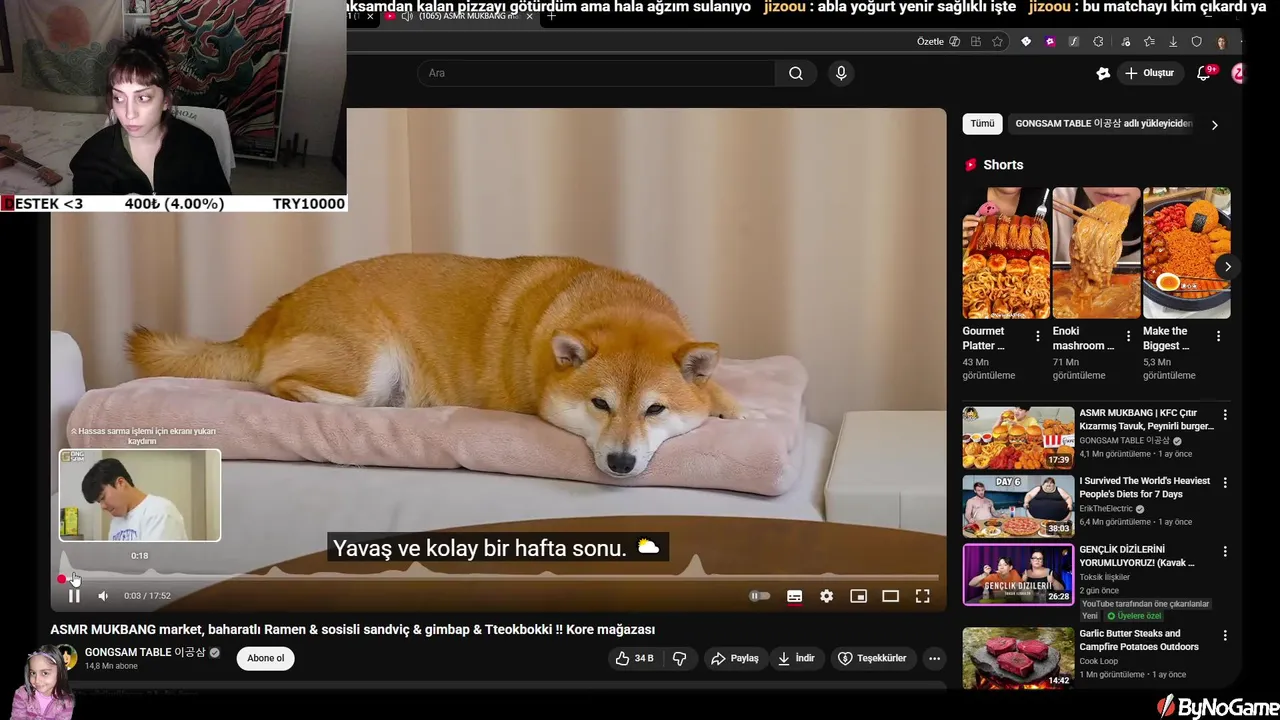Open the favorites list icon
1280x720 pixels.
[1149, 42]
